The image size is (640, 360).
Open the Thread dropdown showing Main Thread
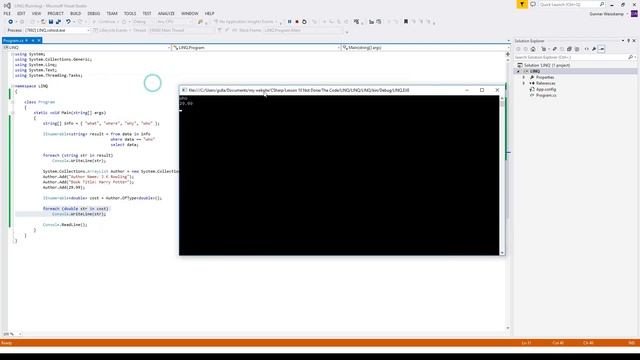182,30
